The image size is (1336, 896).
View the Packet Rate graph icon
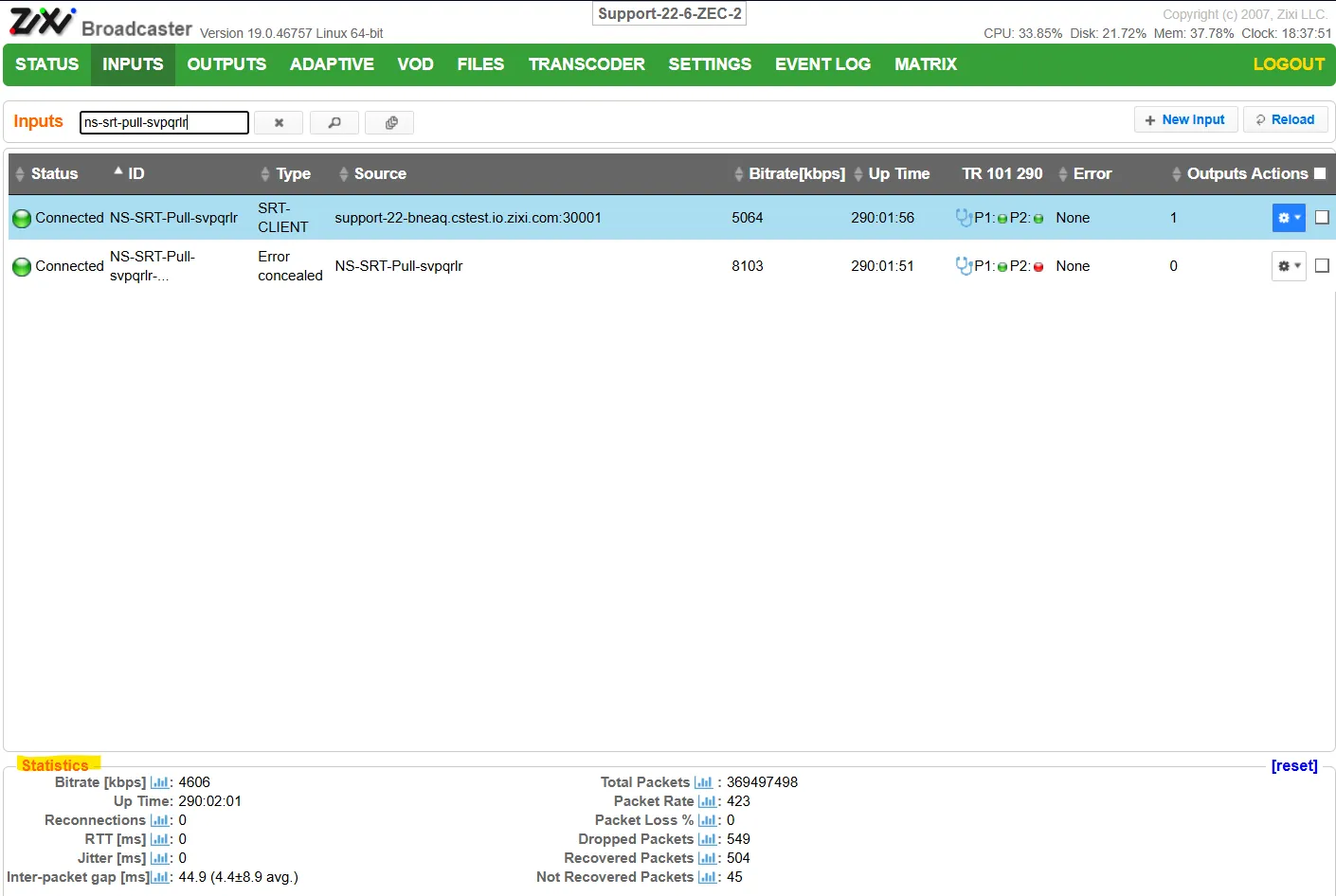tap(707, 801)
